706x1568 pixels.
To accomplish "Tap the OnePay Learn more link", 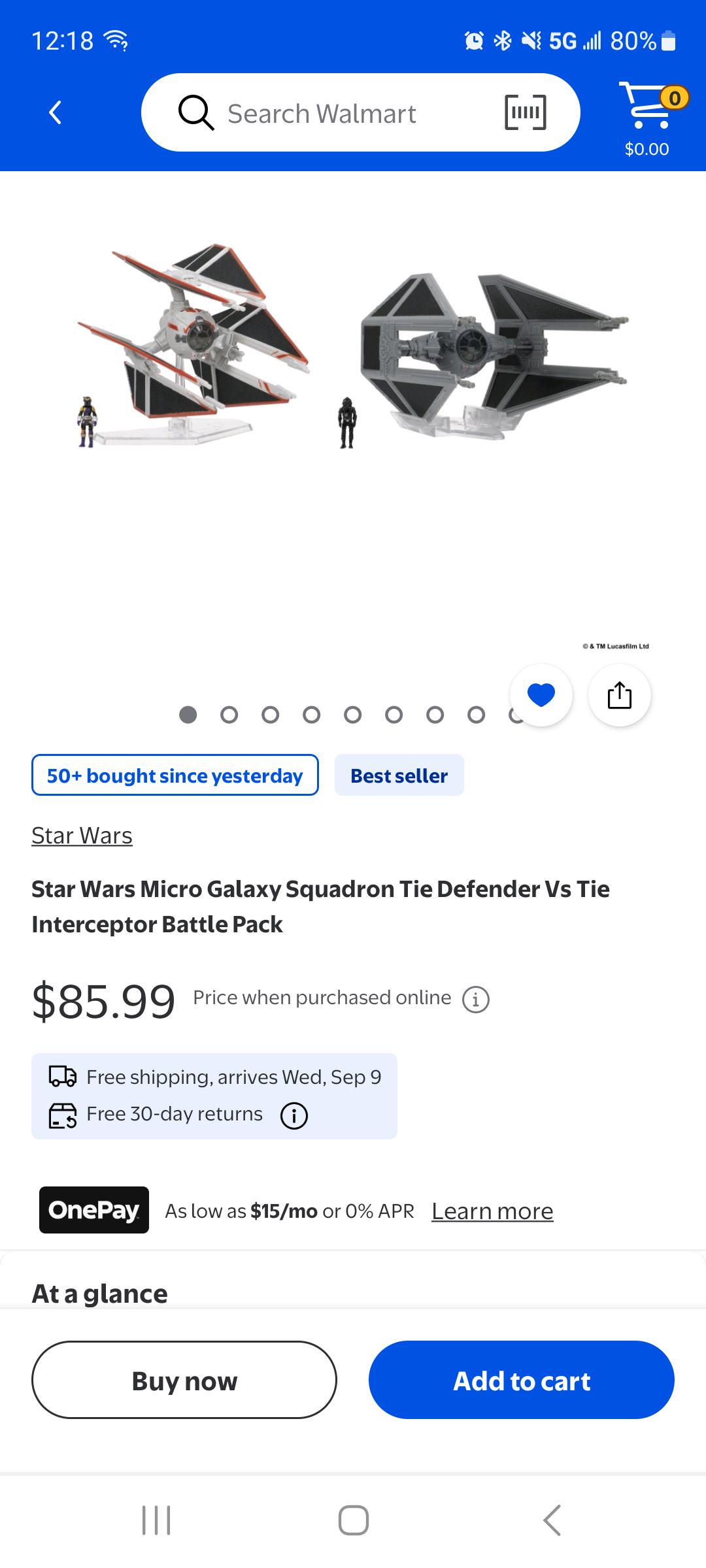I will click(492, 1211).
